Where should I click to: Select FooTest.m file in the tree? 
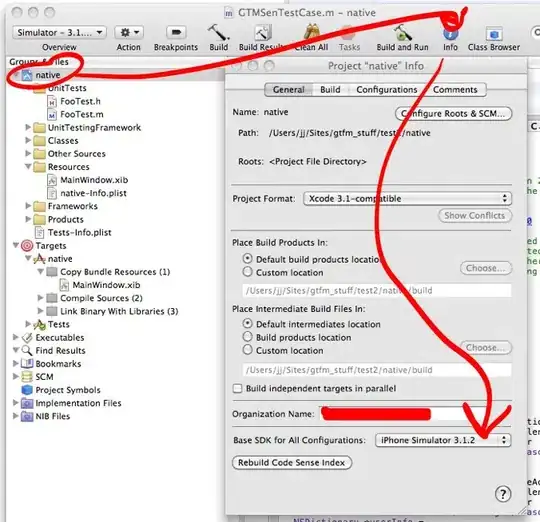81,114
